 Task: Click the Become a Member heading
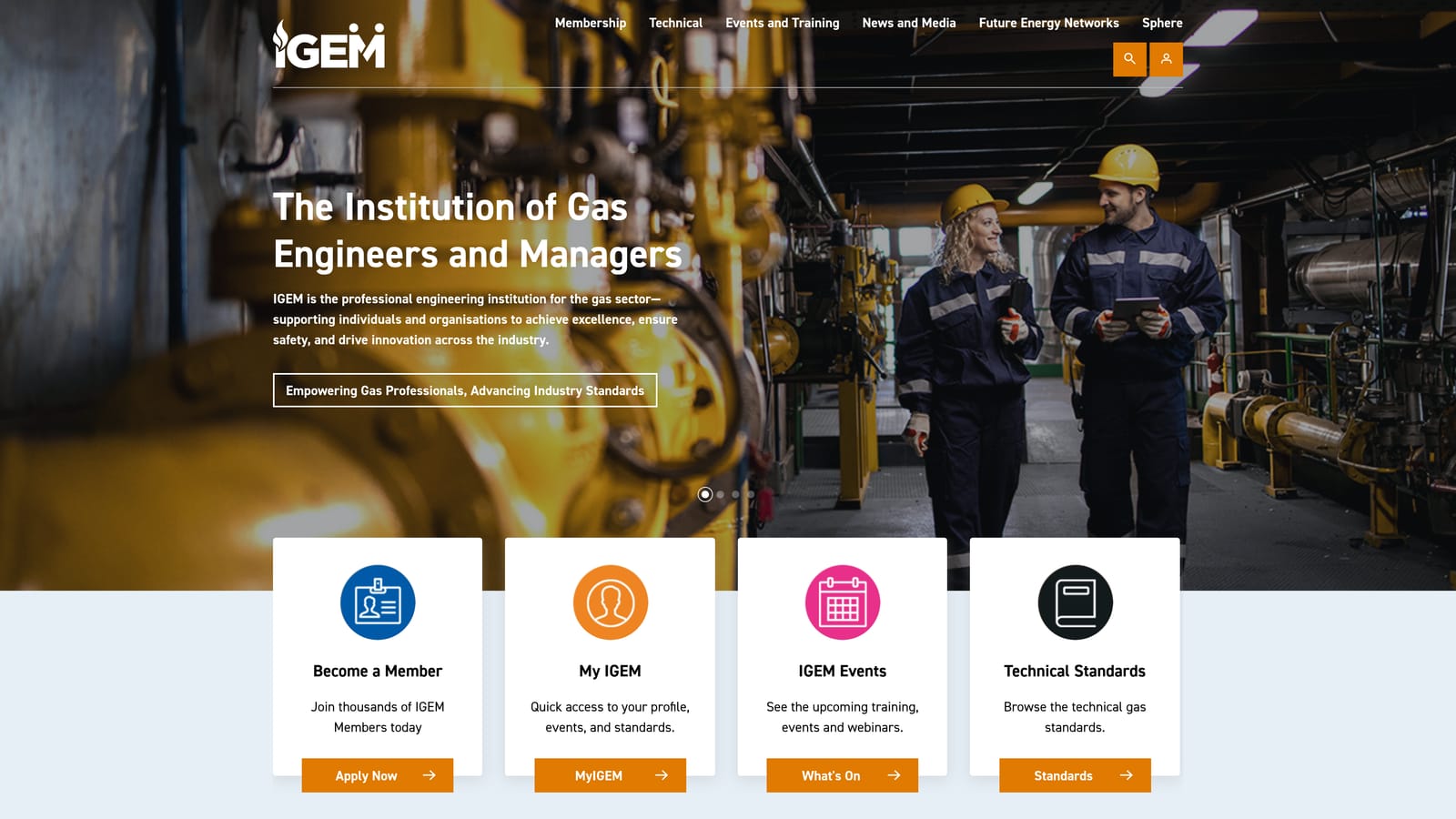(378, 671)
